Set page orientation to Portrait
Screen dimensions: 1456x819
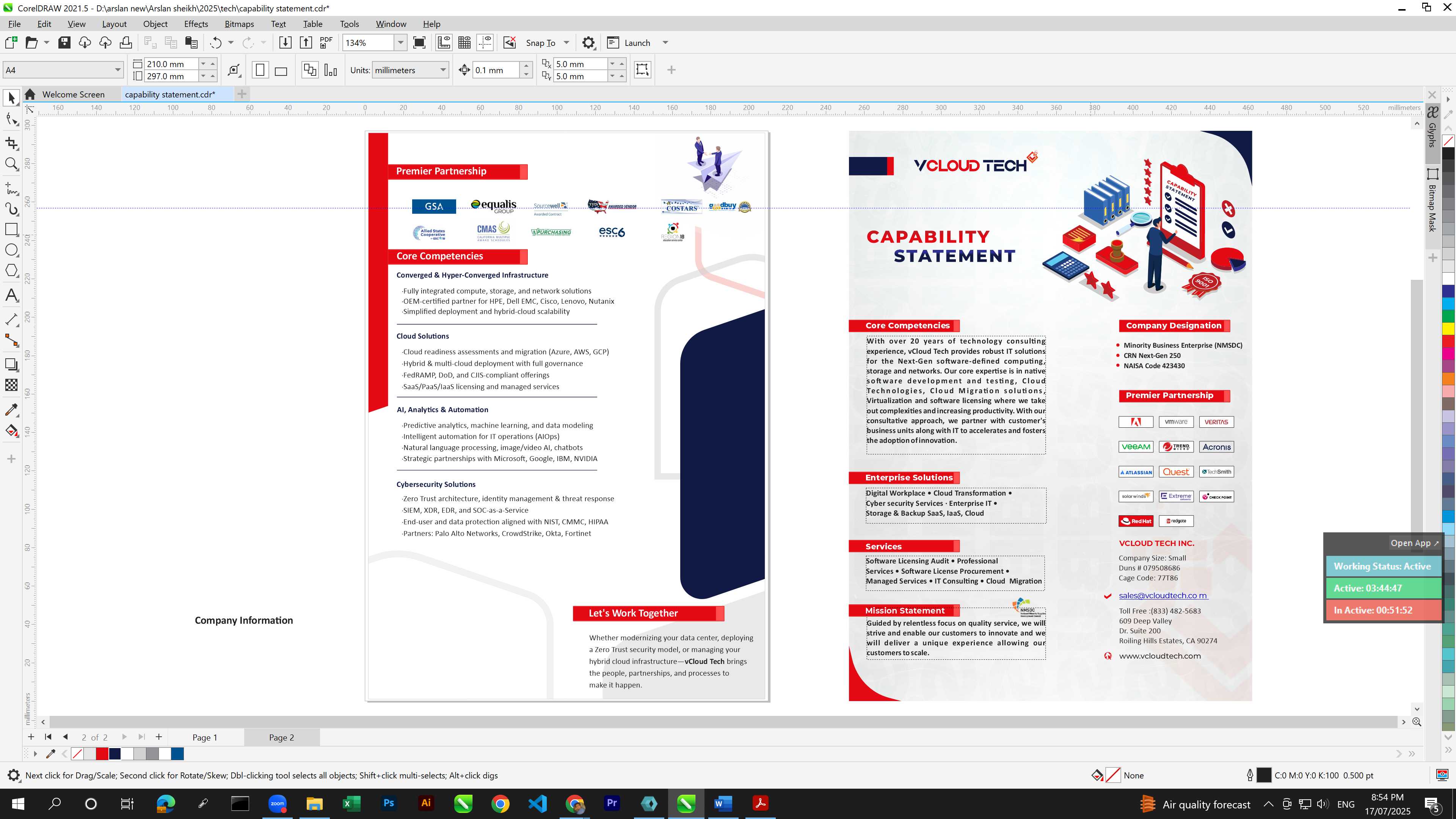(x=260, y=70)
